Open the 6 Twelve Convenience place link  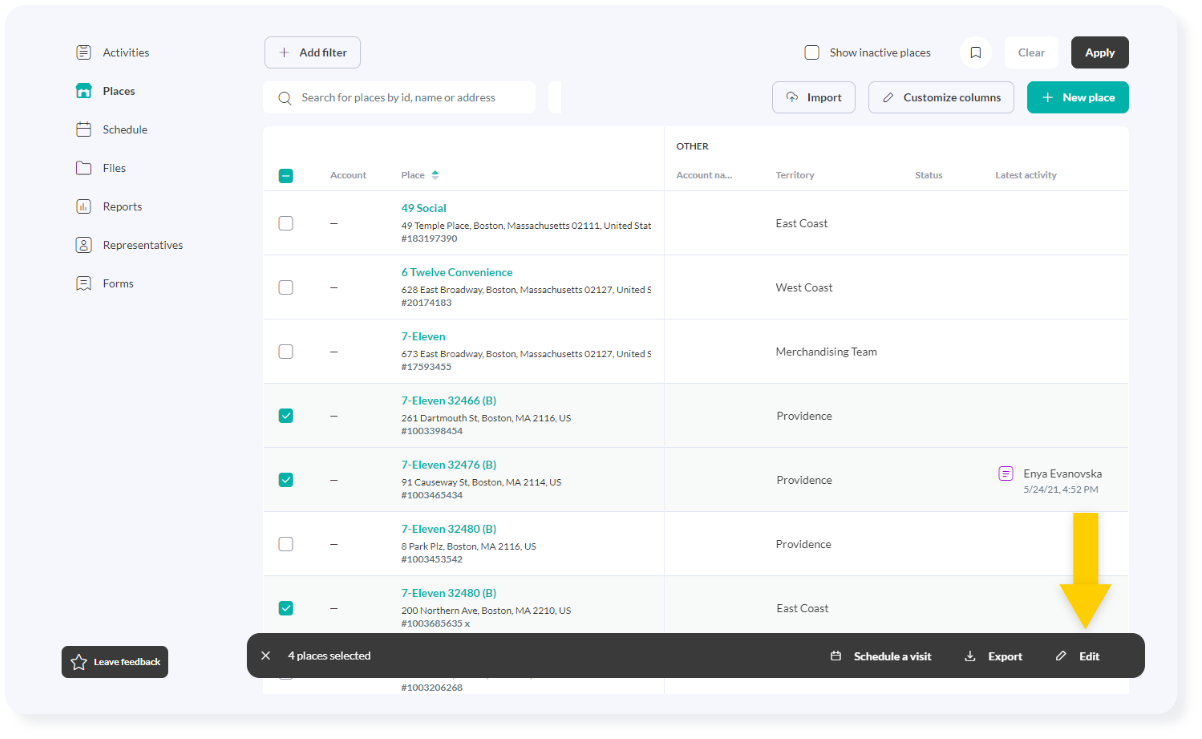click(x=456, y=272)
